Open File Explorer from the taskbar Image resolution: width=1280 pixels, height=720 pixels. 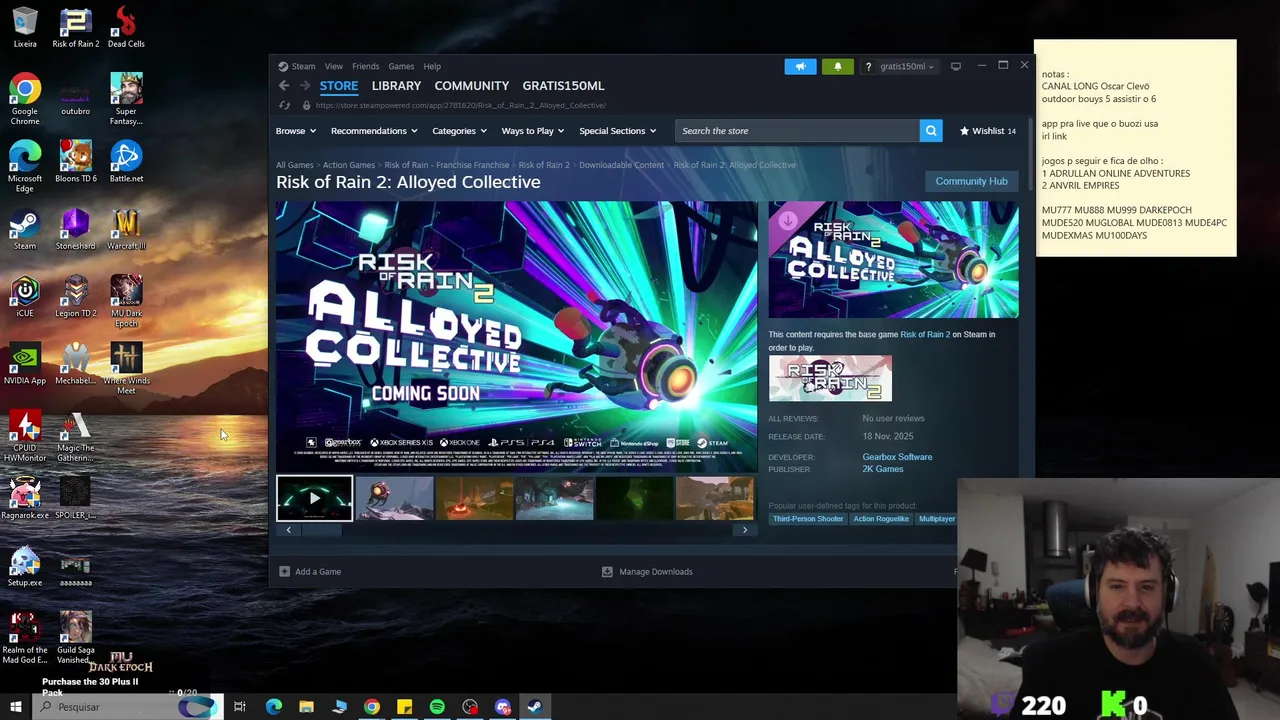(306, 707)
